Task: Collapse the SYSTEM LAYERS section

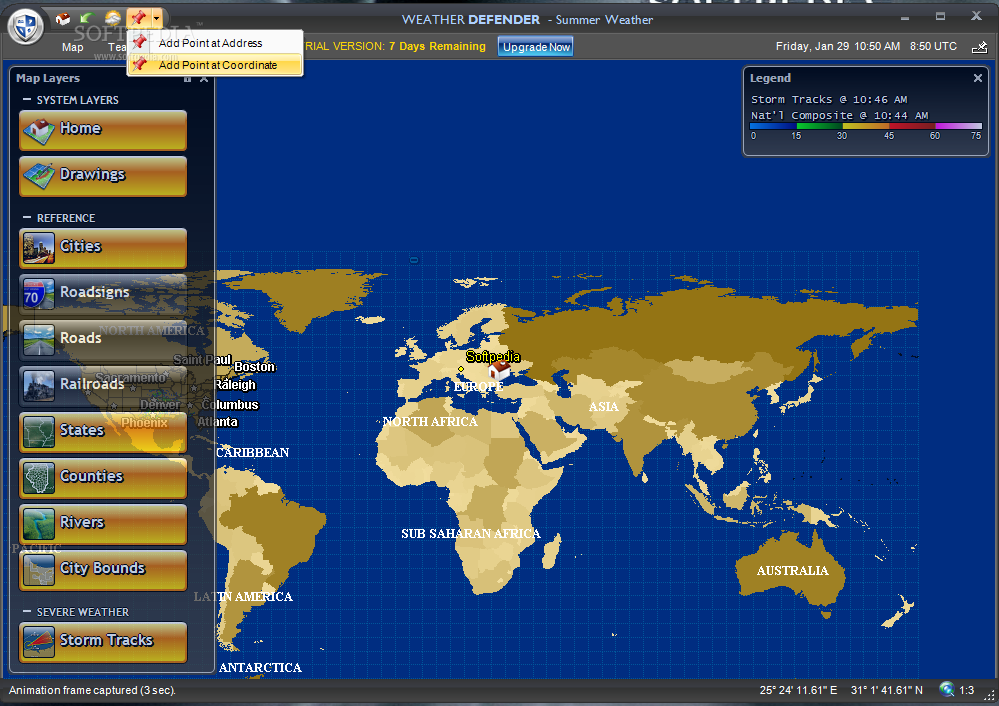Action: coord(27,99)
